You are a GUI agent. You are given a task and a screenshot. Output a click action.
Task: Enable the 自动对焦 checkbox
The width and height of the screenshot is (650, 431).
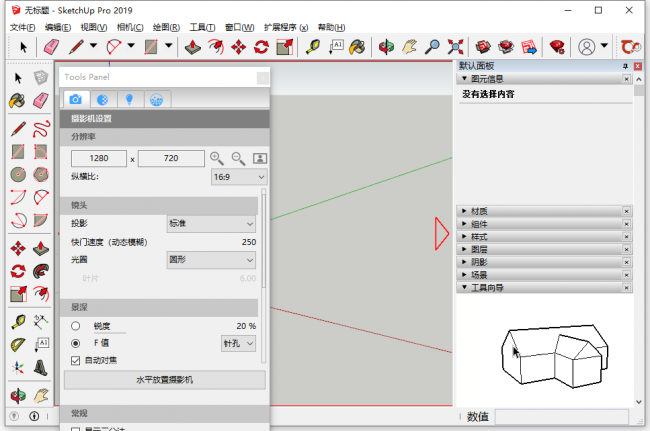coord(76,360)
